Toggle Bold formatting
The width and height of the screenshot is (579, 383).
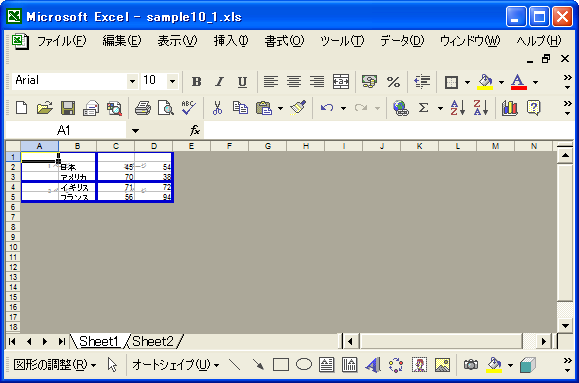tap(196, 82)
